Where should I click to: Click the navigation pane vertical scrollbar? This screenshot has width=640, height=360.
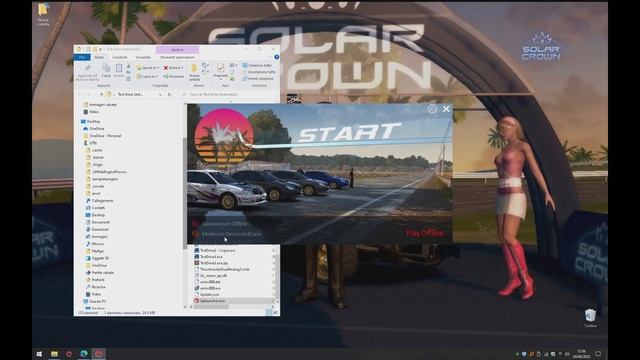184,192
